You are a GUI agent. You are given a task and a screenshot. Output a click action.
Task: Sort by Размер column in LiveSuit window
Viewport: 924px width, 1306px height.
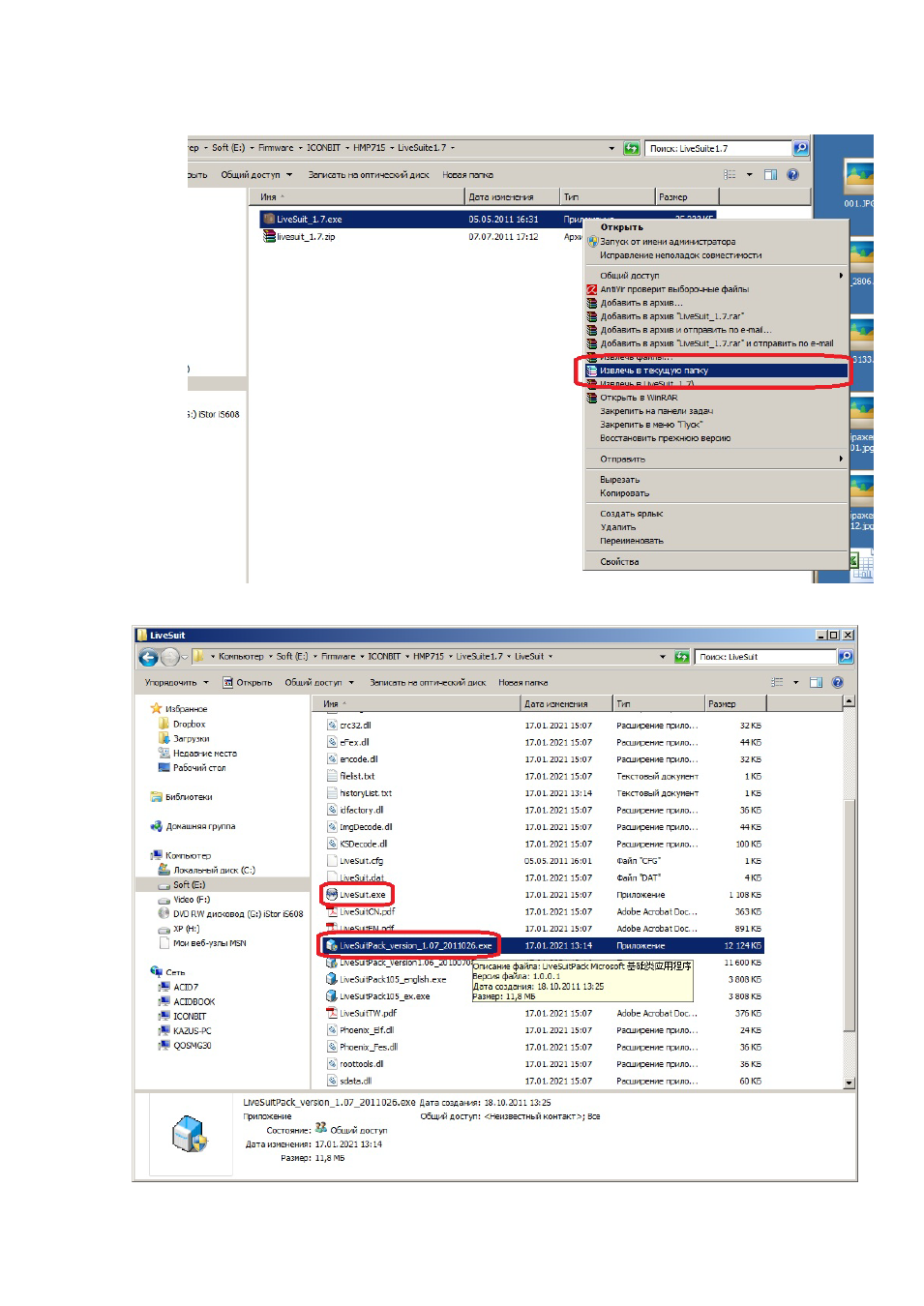tap(736, 704)
